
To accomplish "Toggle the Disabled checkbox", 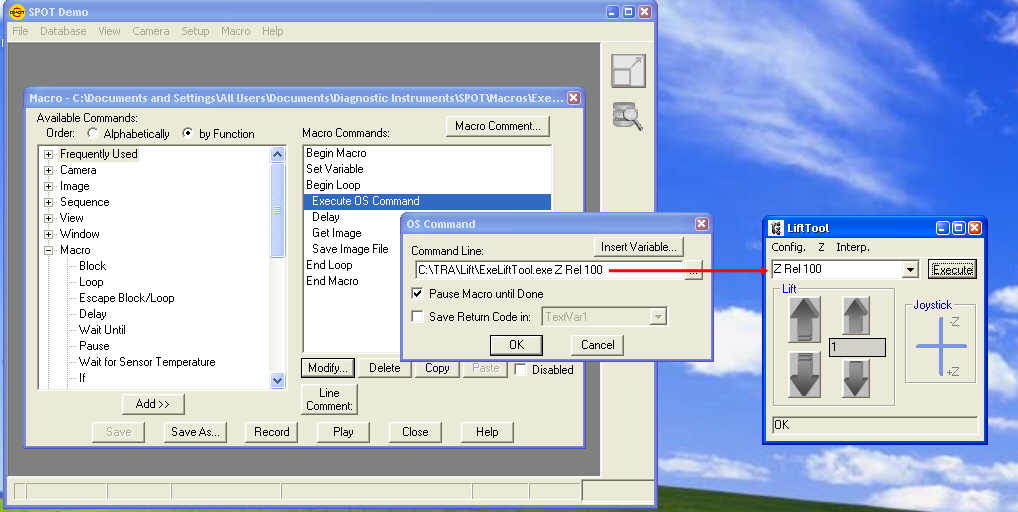I will [520, 369].
